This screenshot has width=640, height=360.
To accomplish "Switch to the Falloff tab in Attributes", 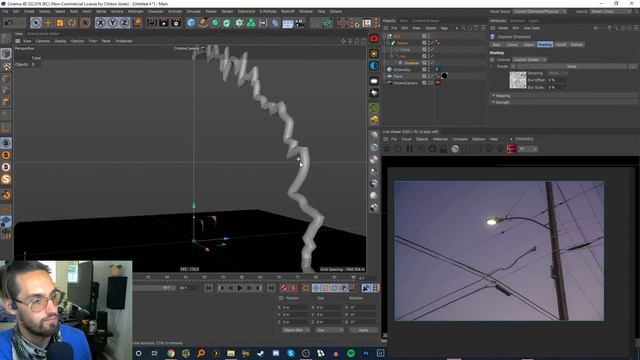I will click(x=561, y=44).
